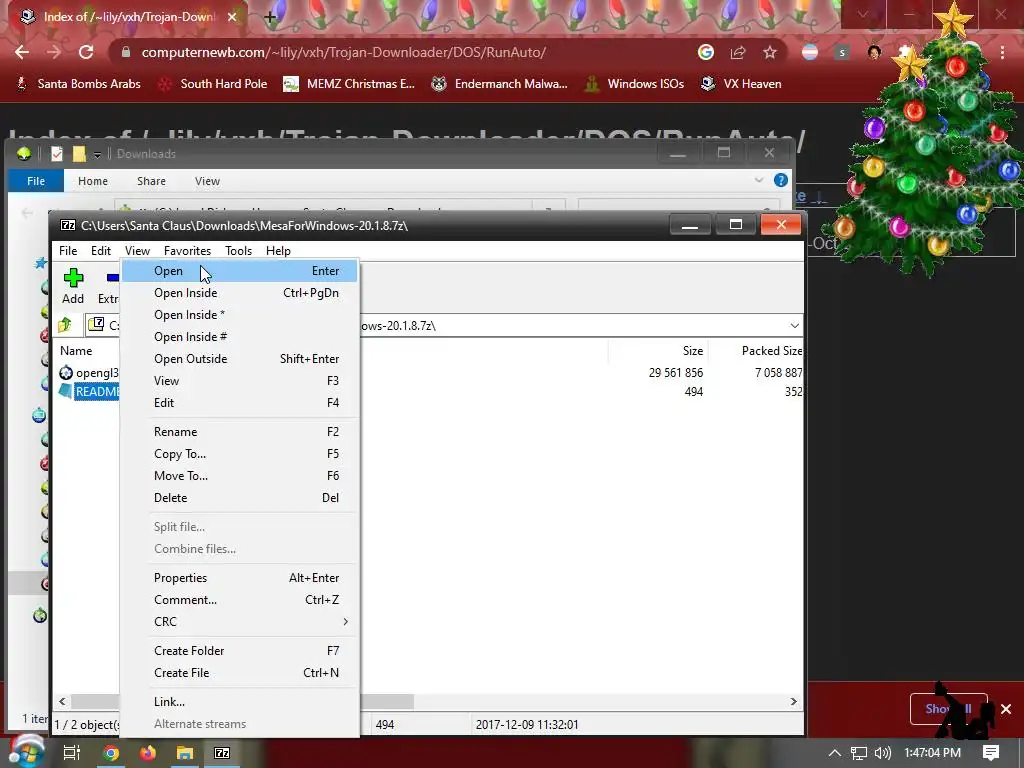Select Open Outside menu entry

click(240, 359)
